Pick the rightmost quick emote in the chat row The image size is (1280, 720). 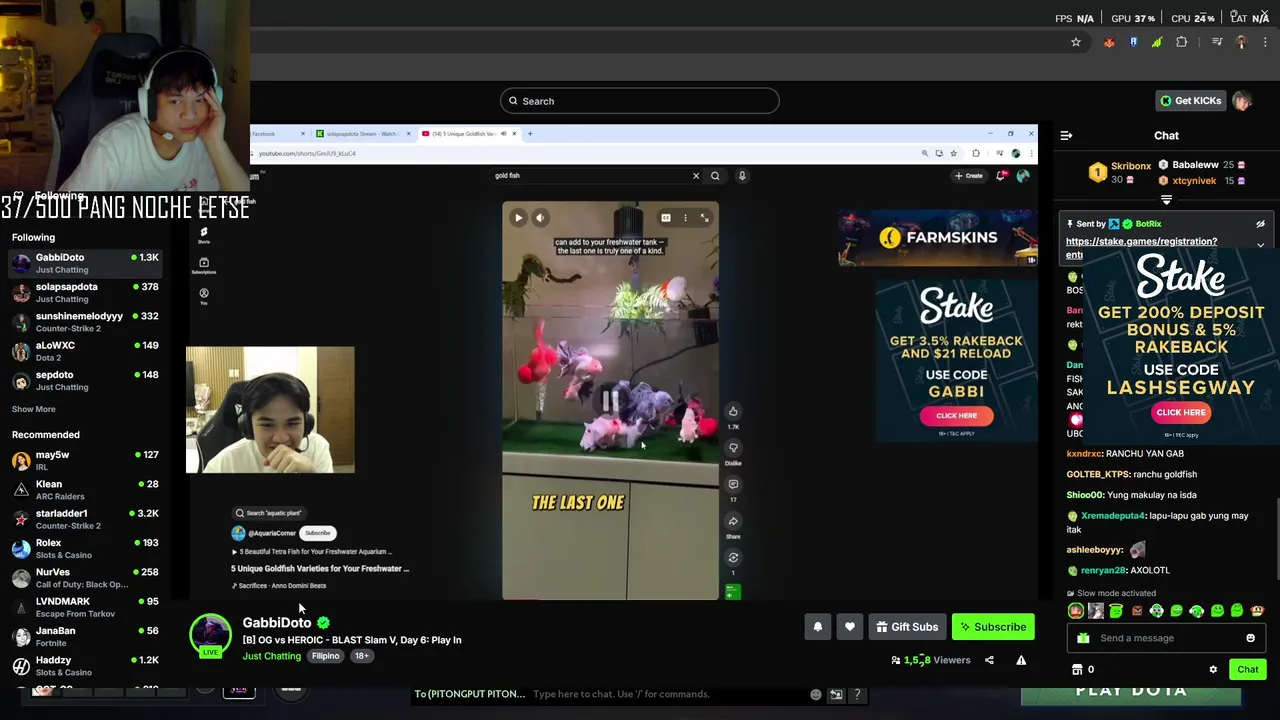1257,611
